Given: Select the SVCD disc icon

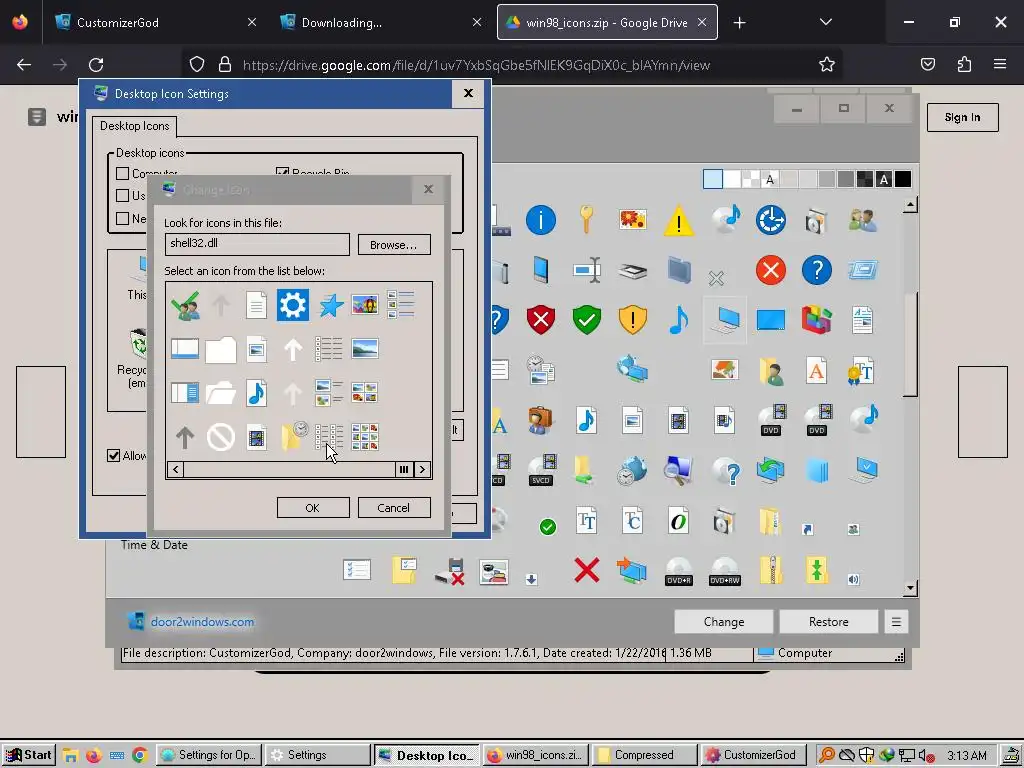Looking at the screenshot, I should 541,470.
